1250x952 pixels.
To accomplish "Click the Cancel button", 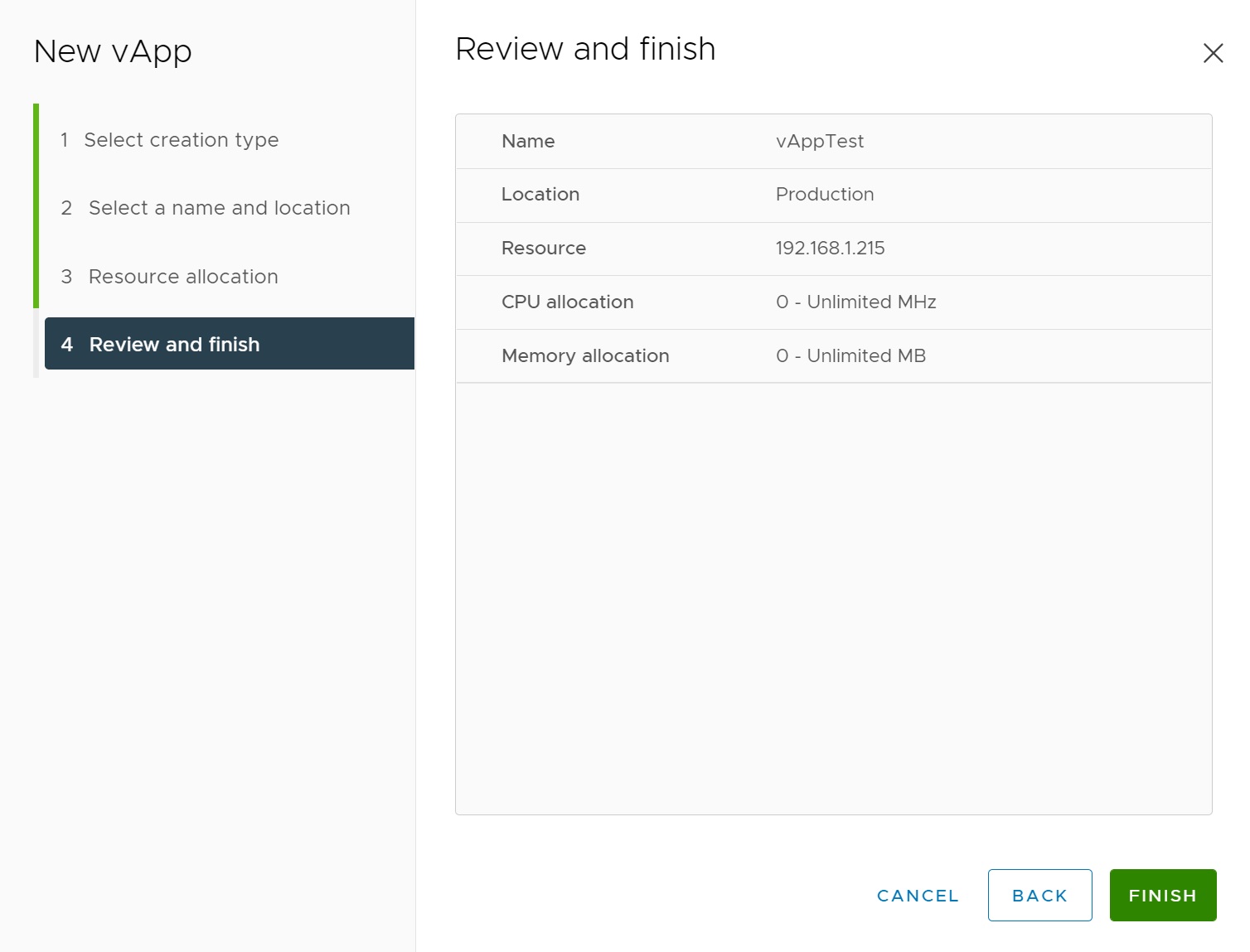I will [x=918, y=896].
